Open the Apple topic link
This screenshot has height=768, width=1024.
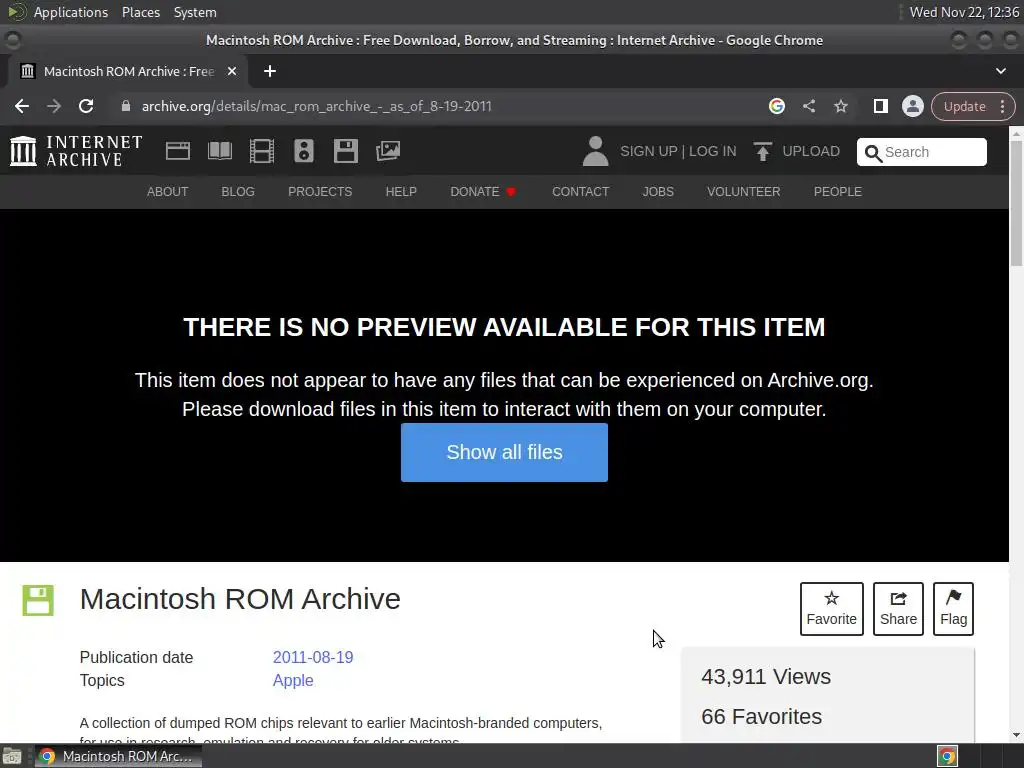pos(293,680)
